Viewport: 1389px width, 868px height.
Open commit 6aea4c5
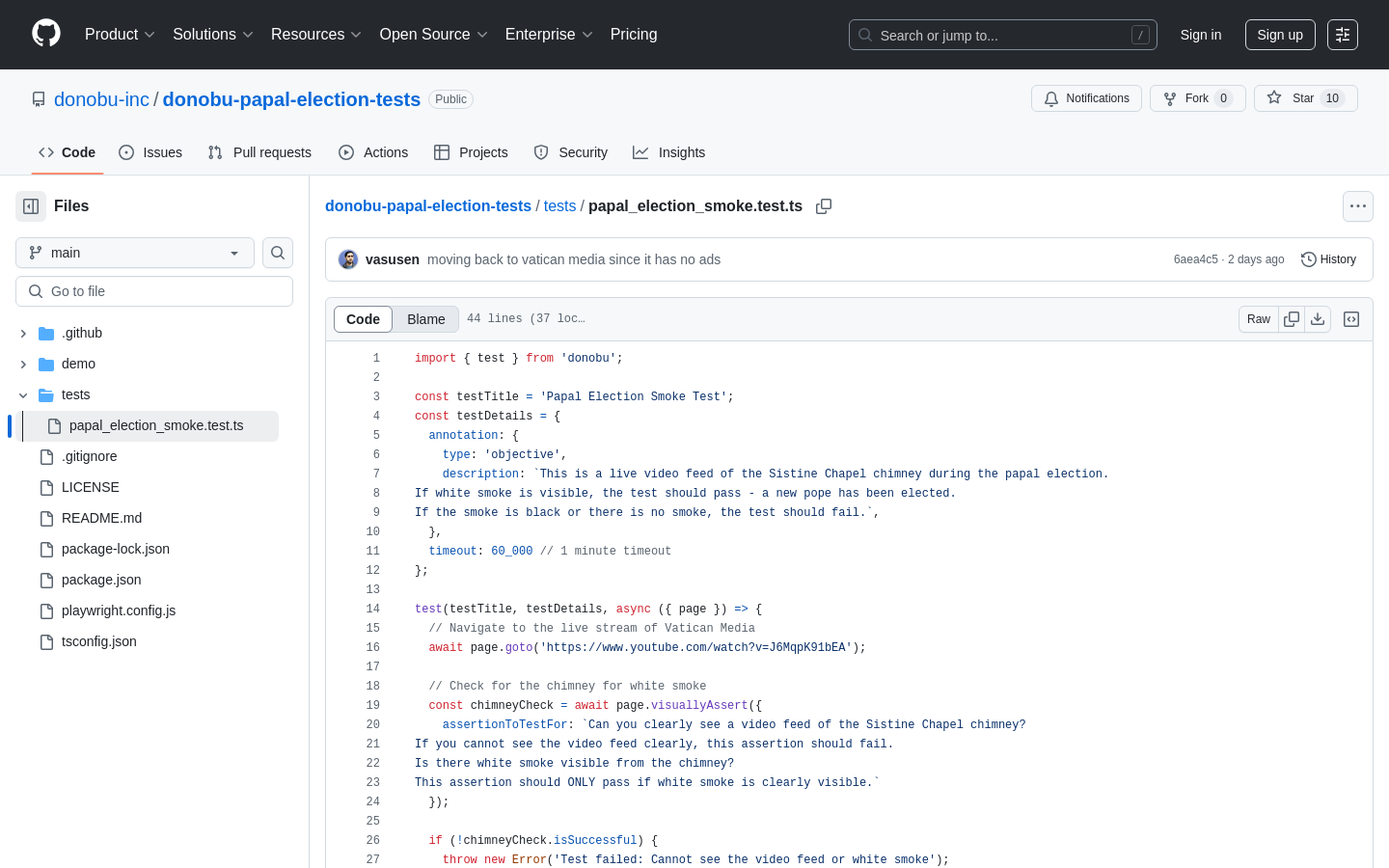[x=1196, y=259]
